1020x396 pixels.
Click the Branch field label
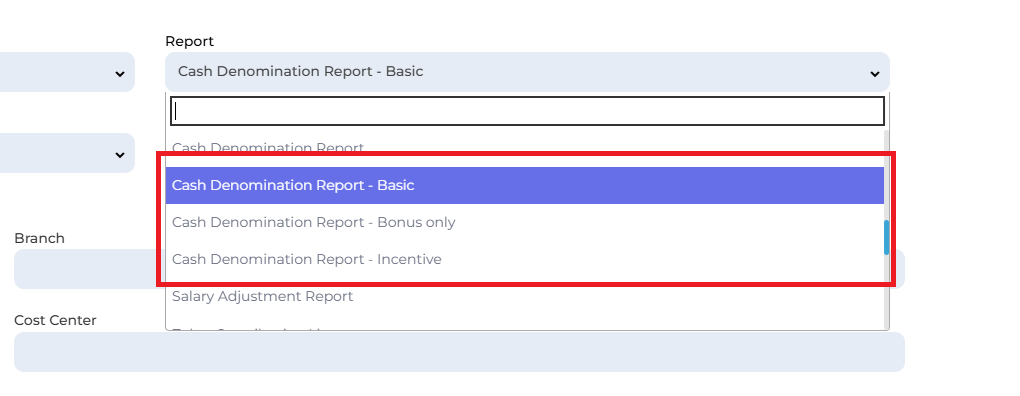[x=40, y=238]
